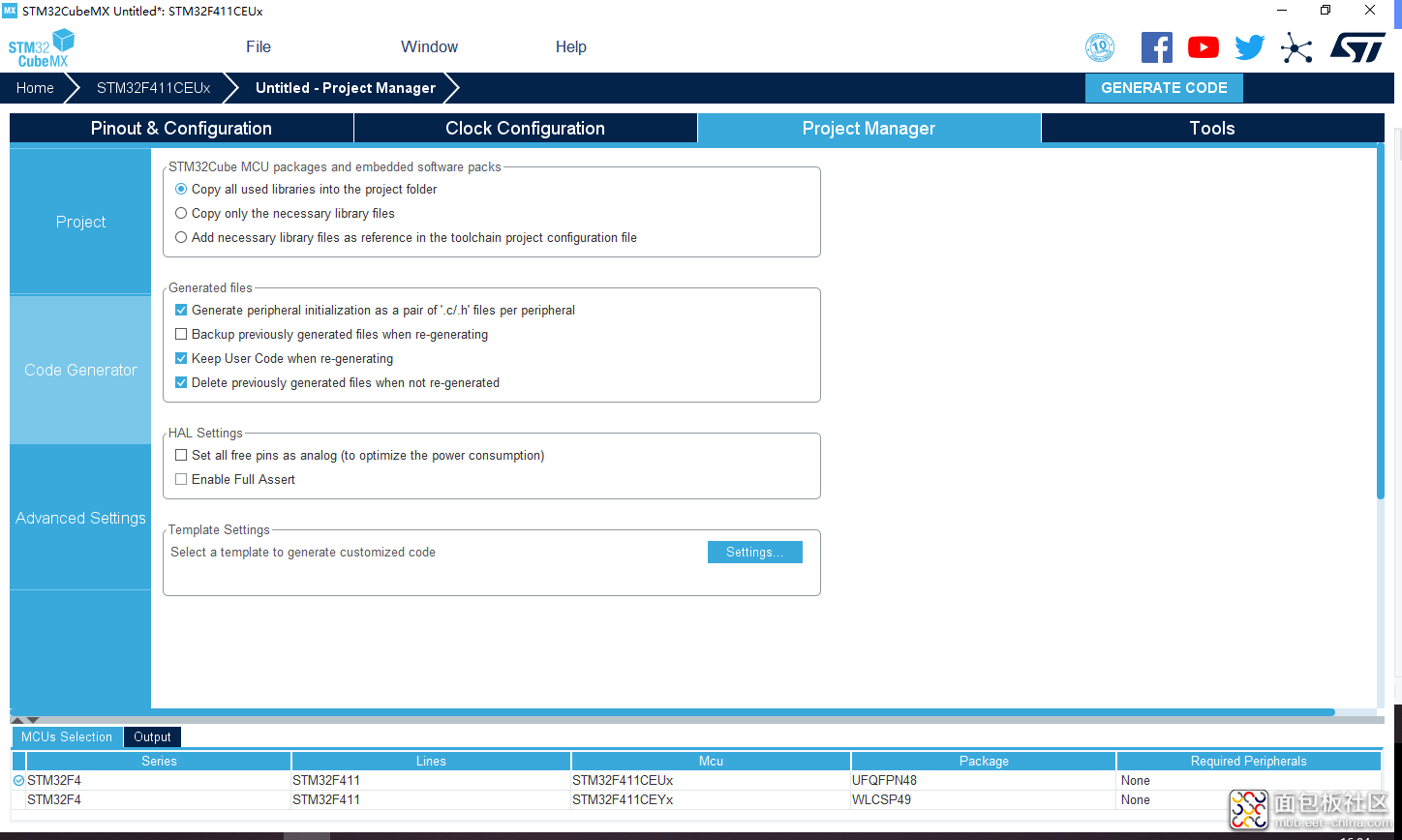Viewport: 1402px width, 840px height.
Task: Toggle Generate peripheral initialization as .c/.h pair
Action: 181,311
